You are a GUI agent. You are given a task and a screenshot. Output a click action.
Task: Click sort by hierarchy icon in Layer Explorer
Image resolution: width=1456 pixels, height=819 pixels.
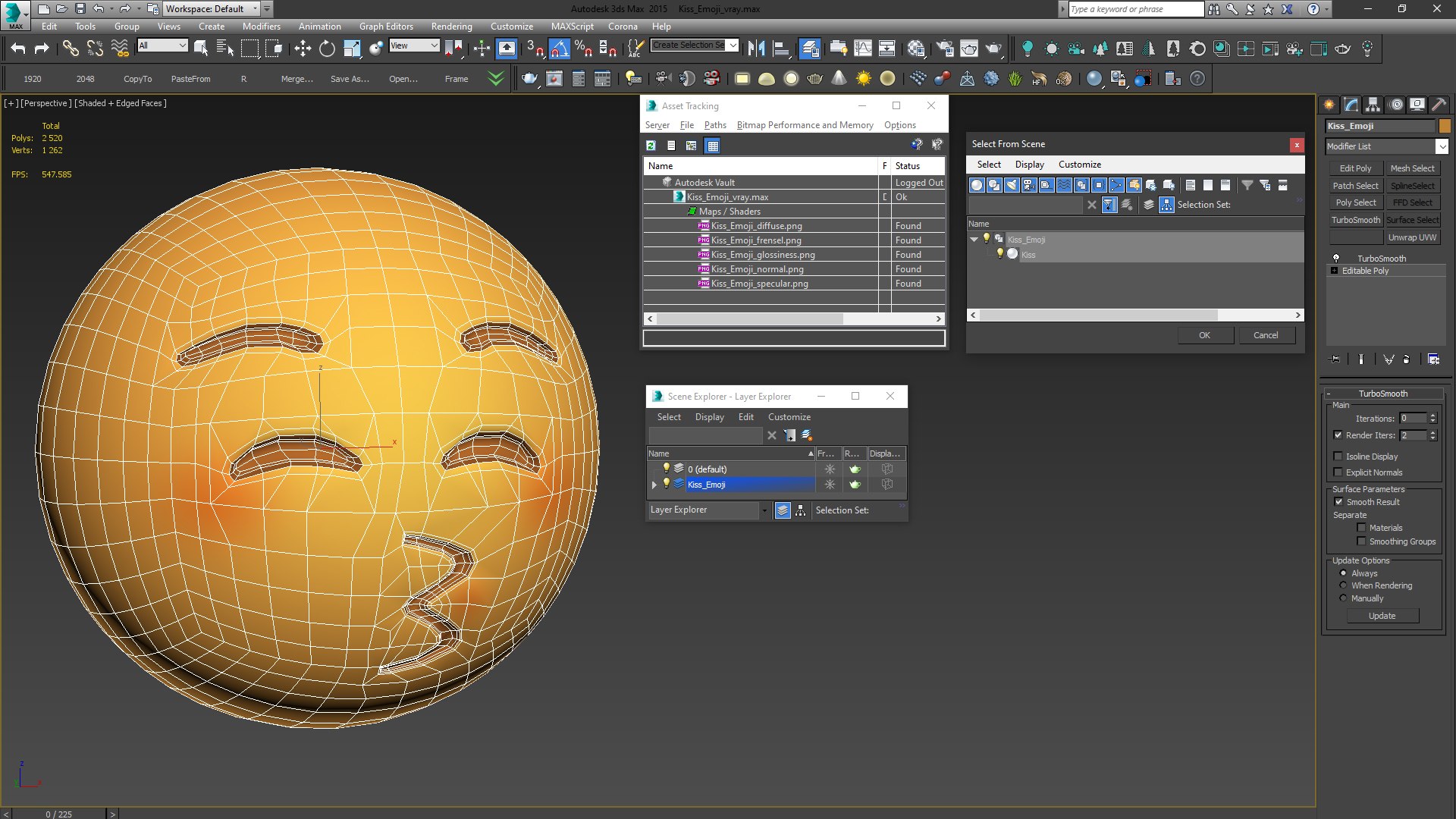tap(801, 510)
